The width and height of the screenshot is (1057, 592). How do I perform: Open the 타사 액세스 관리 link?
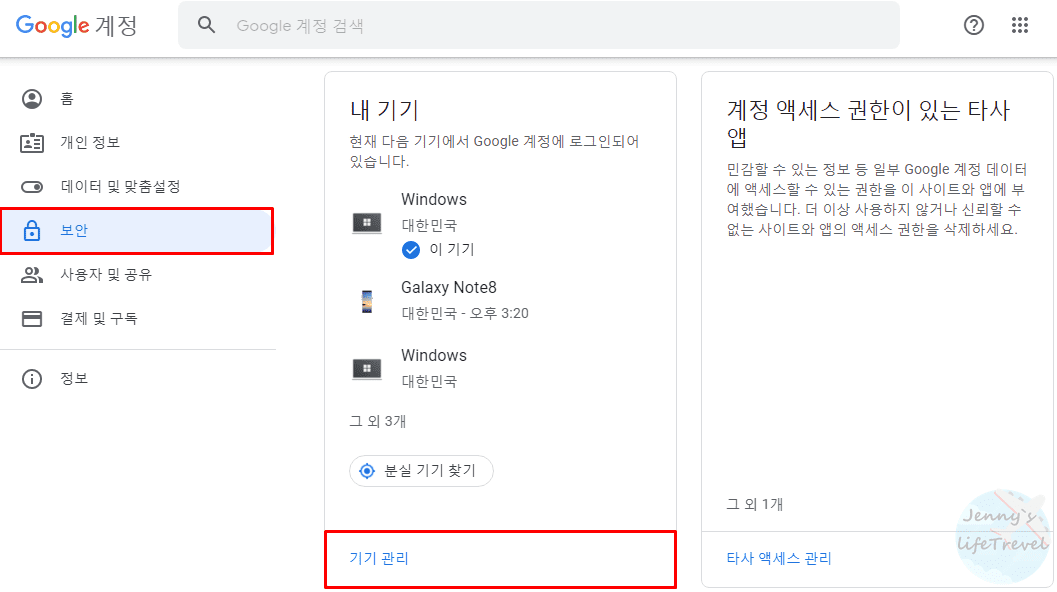click(x=779, y=558)
